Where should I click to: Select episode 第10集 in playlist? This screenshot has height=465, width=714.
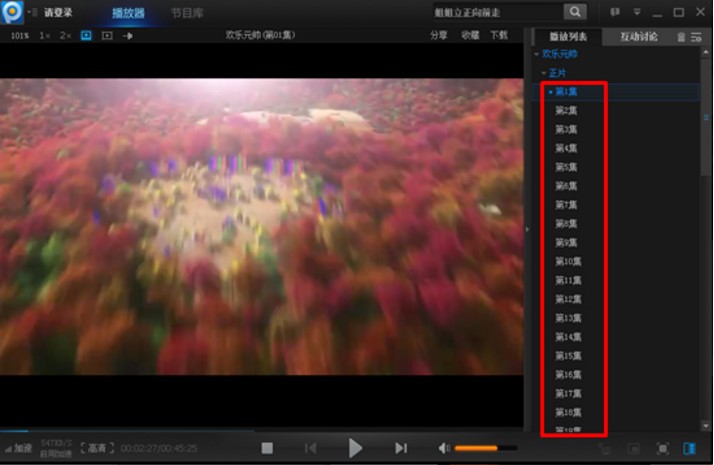[568, 261]
